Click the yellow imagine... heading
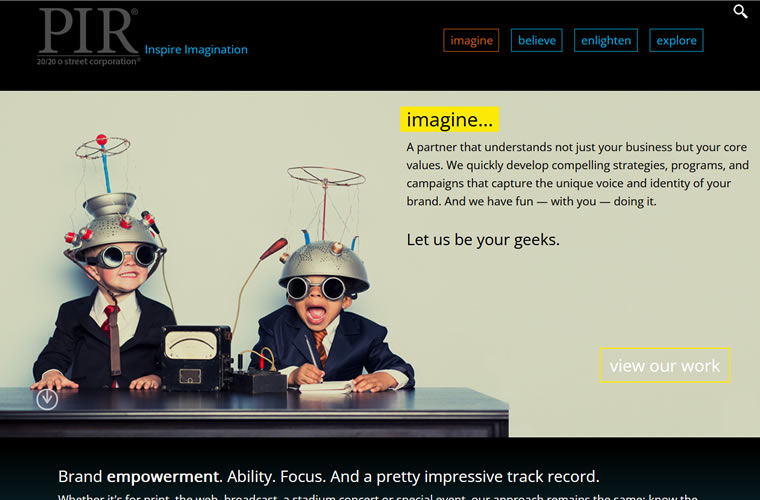 pyautogui.click(x=449, y=119)
